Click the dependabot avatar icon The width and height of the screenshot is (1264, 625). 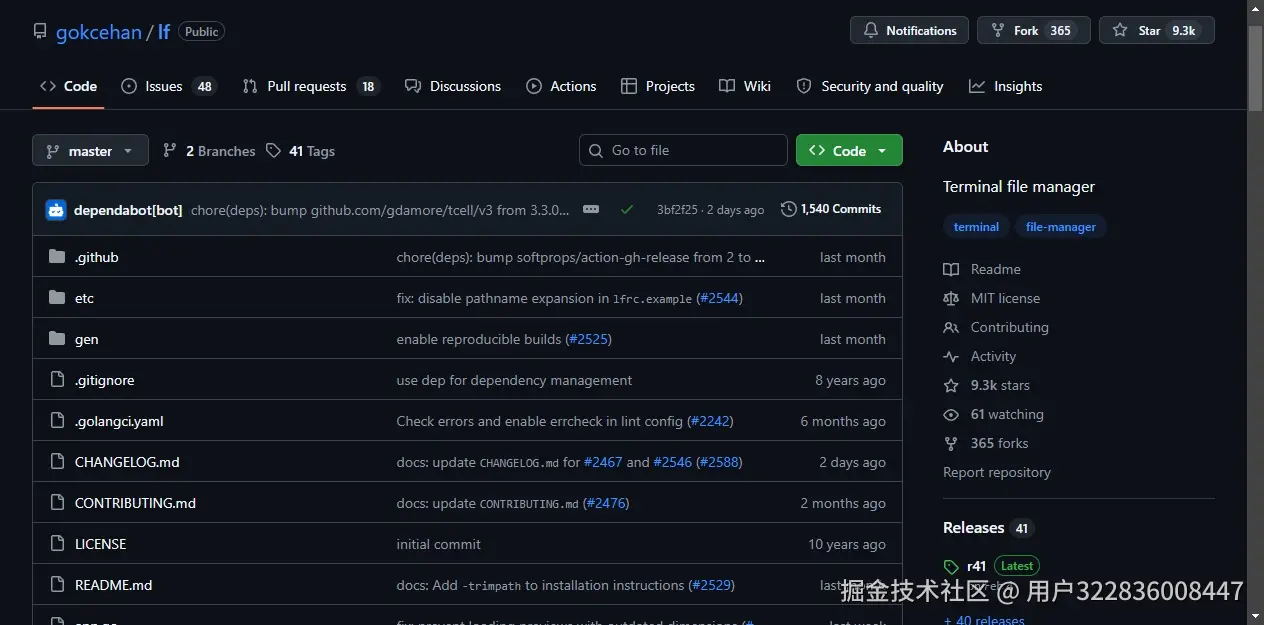[56, 210]
